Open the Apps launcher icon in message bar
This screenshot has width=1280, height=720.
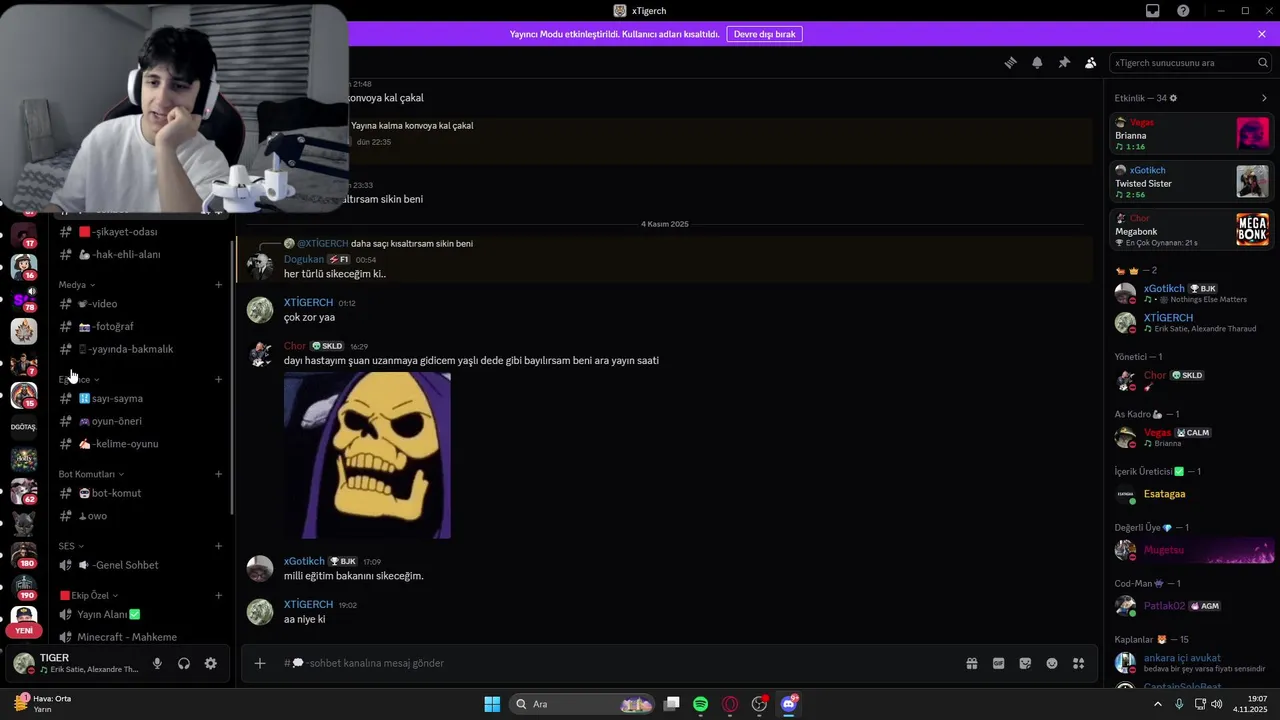[x=1078, y=663]
